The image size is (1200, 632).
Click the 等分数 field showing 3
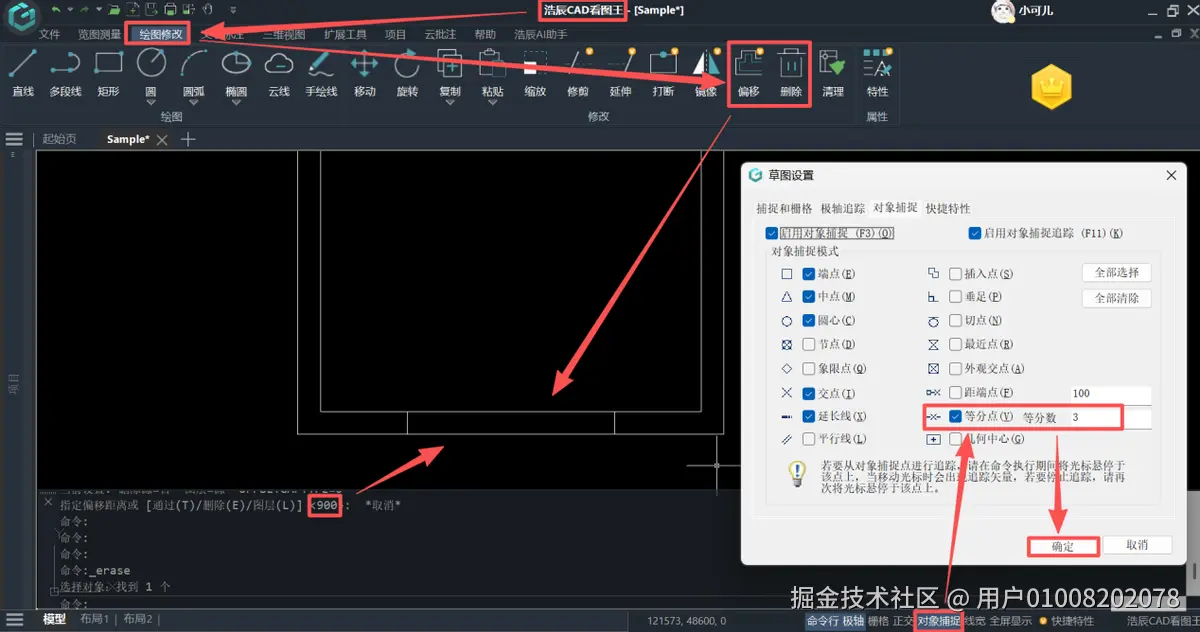pos(1109,417)
